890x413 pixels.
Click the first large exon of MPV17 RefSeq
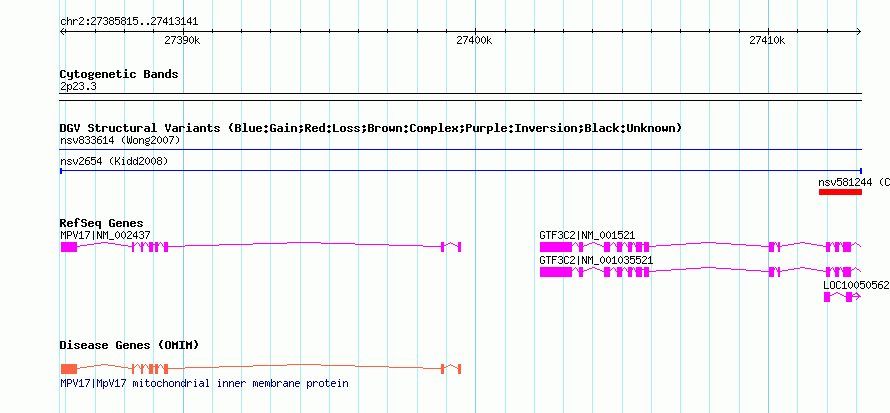pyautogui.click(x=69, y=247)
